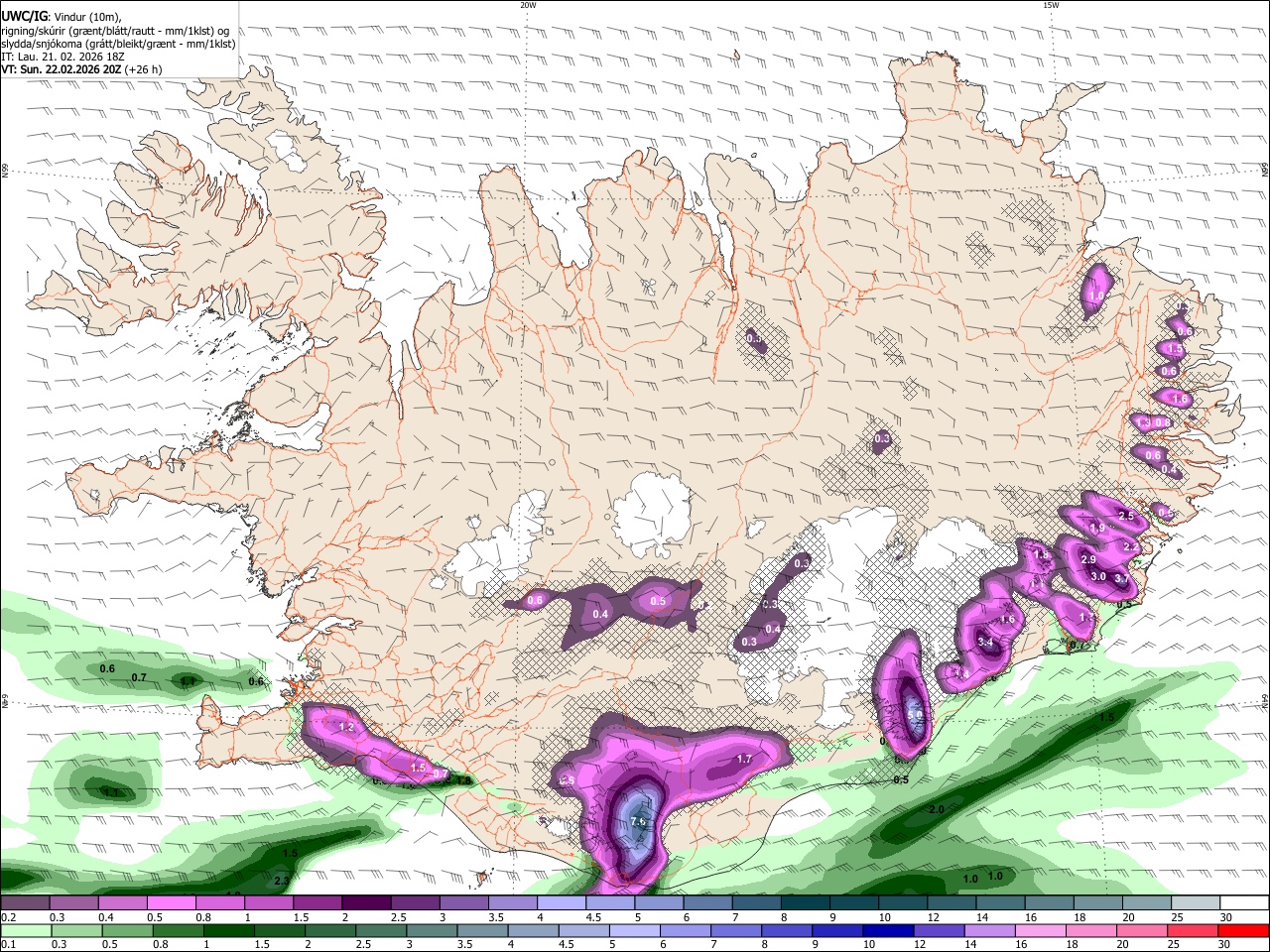Click the 1.9 value on the map

pyautogui.click(x=1097, y=528)
